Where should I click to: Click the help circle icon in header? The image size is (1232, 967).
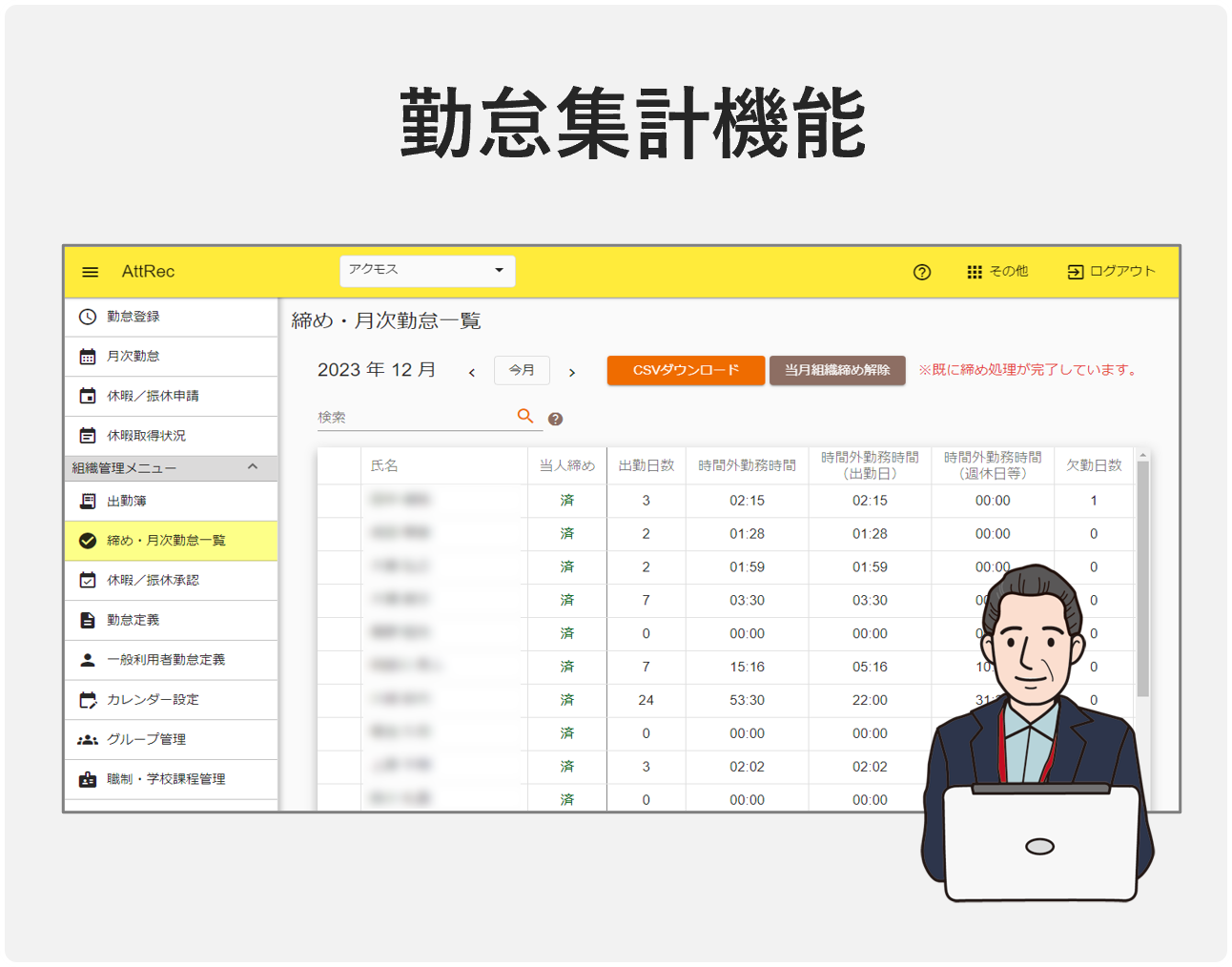click(921, 272)
